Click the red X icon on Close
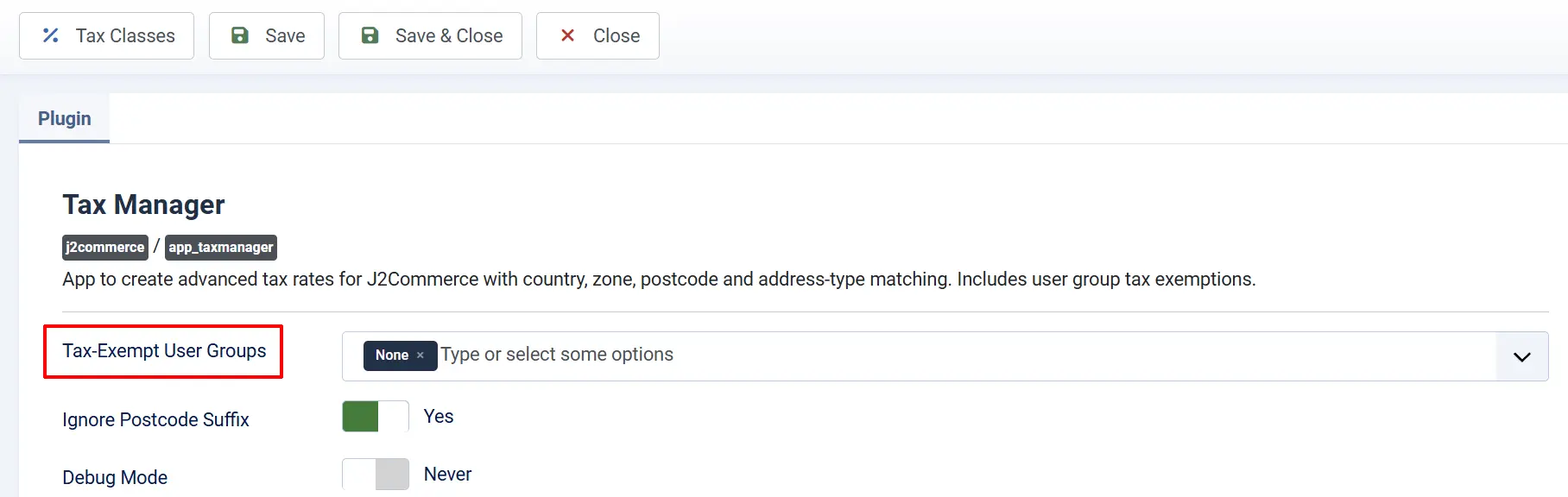The width and height of the screenshot is (1568, 497). pyautogui.click(x=567, y=35)
